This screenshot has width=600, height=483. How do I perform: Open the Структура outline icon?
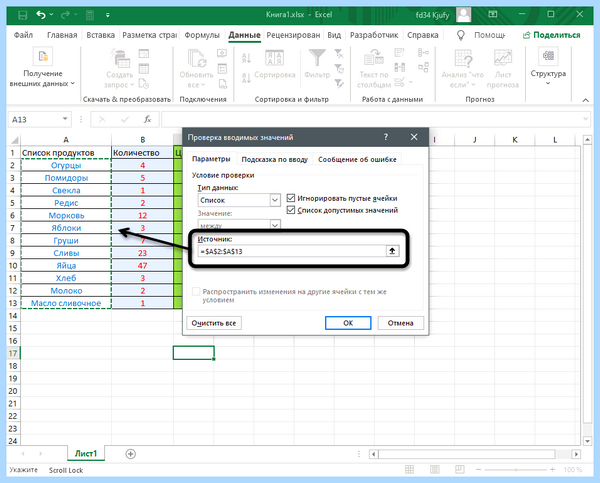pos(548,56)
